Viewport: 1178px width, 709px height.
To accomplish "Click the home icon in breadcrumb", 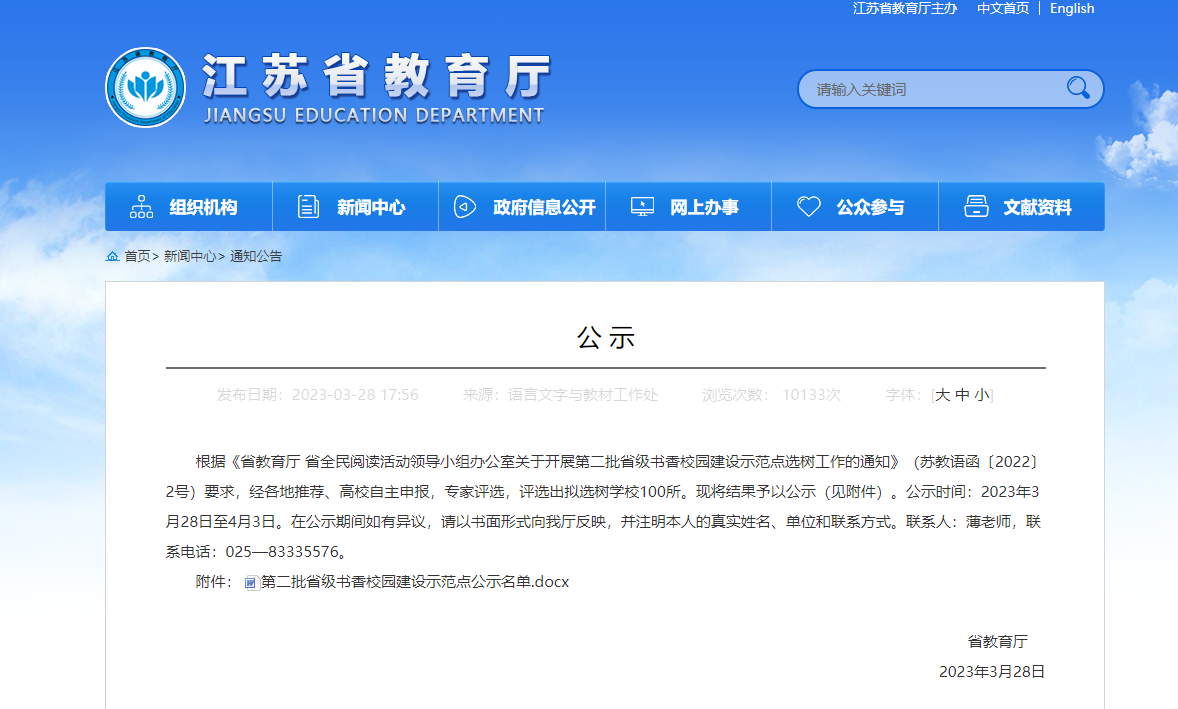I will pyautogui.click(x=112, y=257).
